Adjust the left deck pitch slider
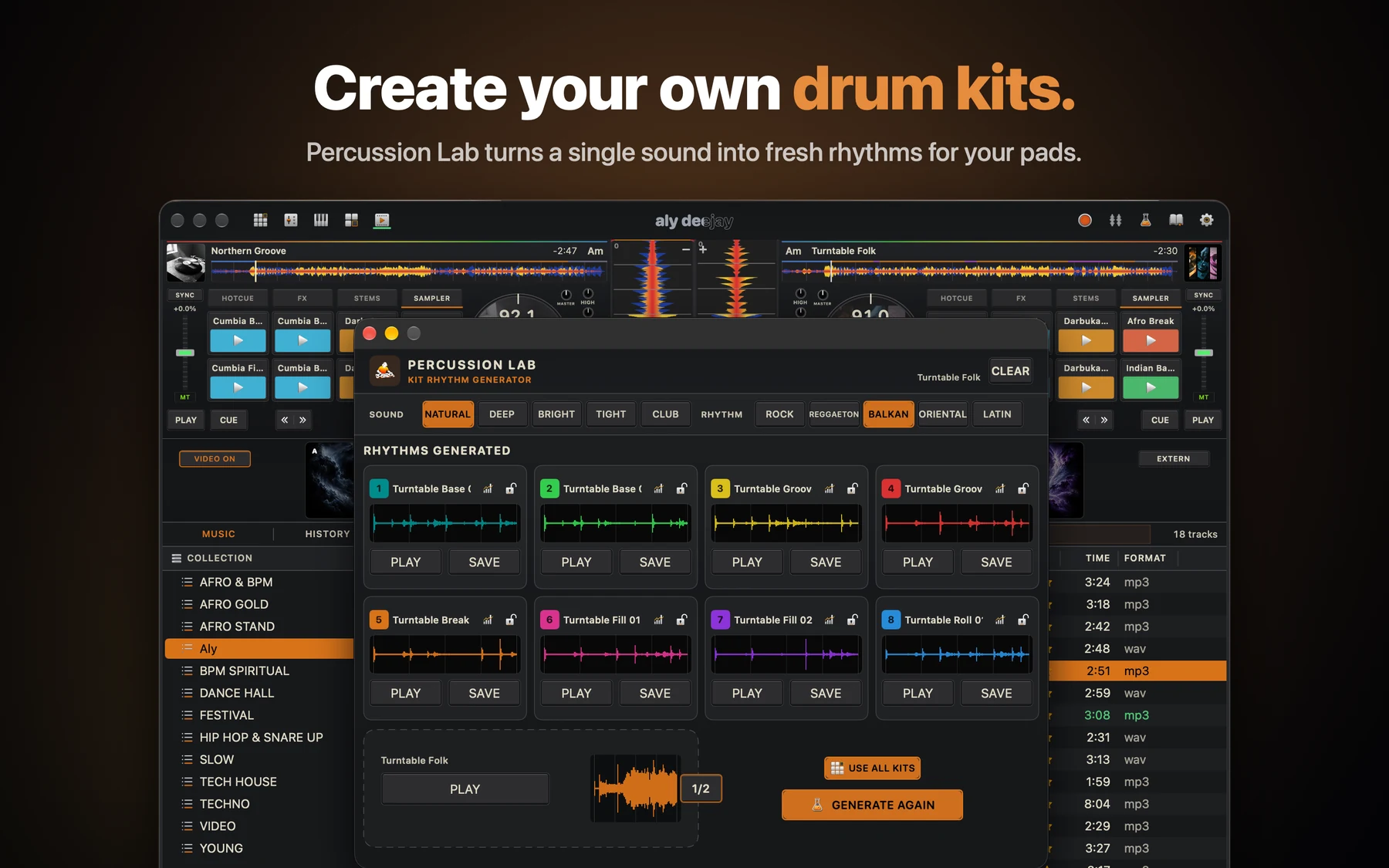Image resolution: width=1389 pixels, height=868 pixels. (x=185, y=353)
